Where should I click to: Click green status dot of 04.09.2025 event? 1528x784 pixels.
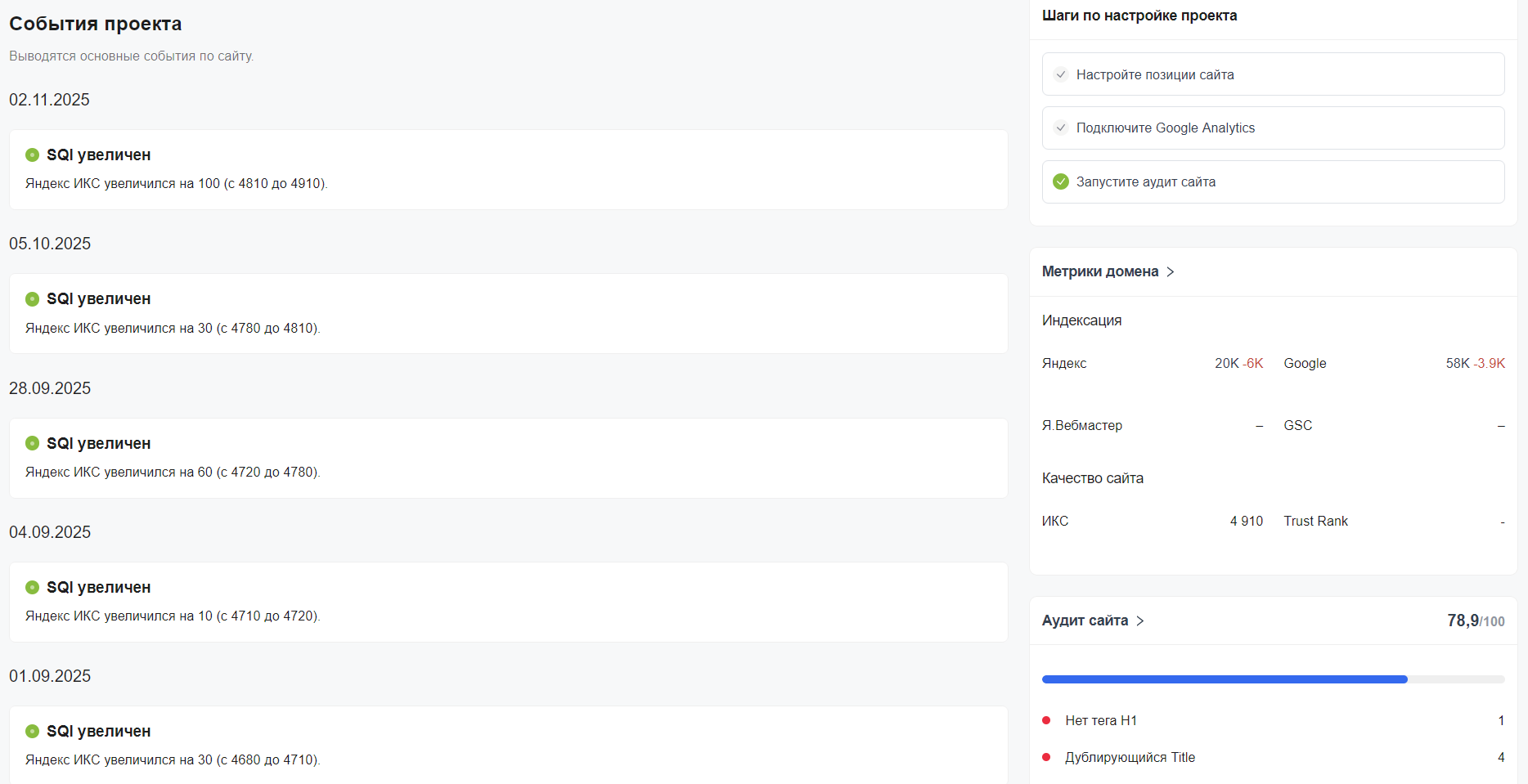point(33,587)
